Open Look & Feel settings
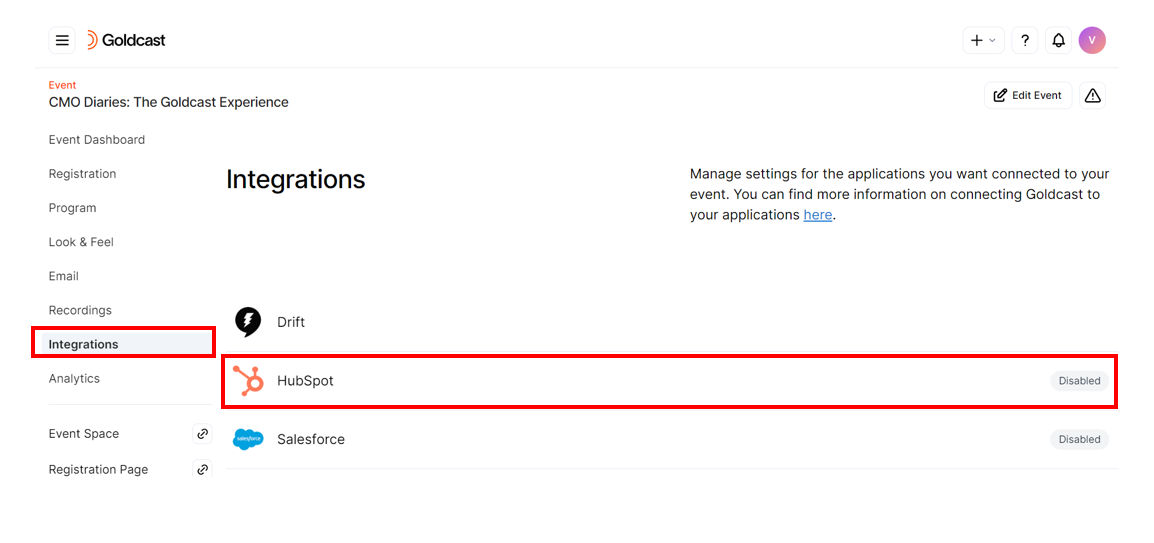 click(x=81, y=242)
